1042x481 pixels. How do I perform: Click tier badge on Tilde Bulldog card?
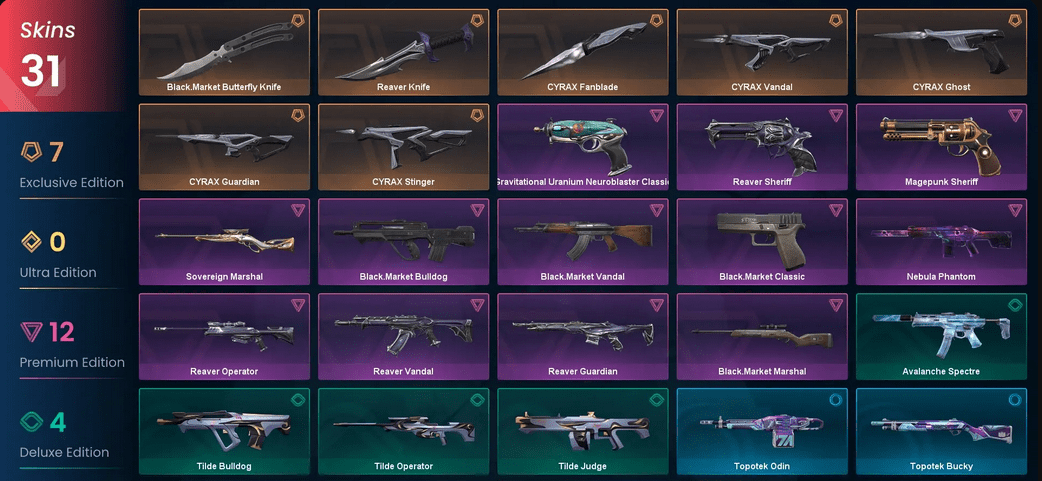(298, 400)
